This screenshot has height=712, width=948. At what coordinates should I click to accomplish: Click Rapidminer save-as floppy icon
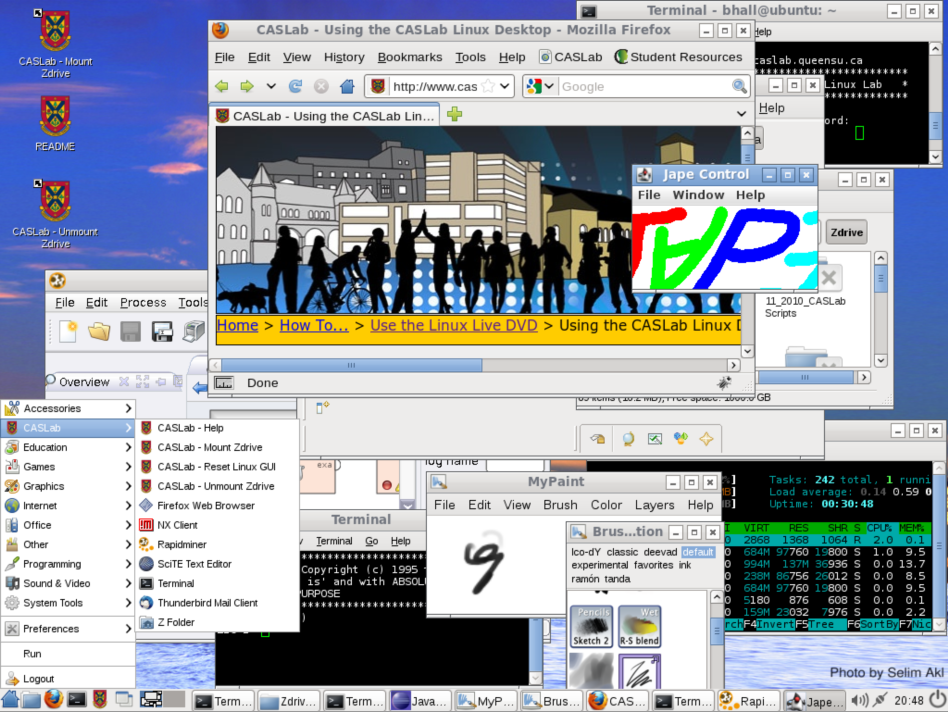point(162,331)
